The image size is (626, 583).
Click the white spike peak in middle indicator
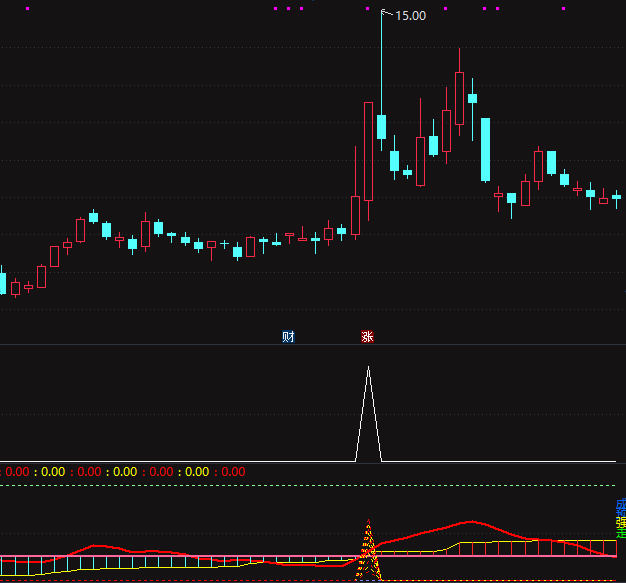click(368, 367)
